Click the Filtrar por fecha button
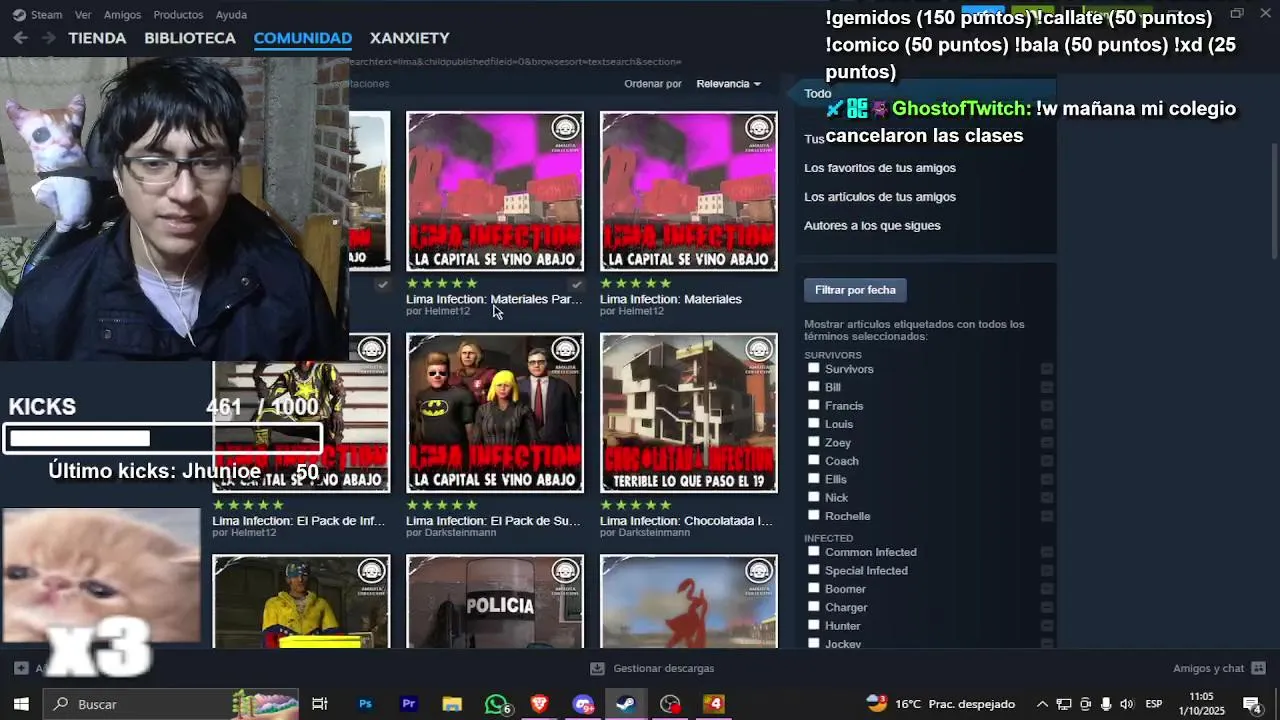Screen dimensions: 1280x720 [855, 290]
